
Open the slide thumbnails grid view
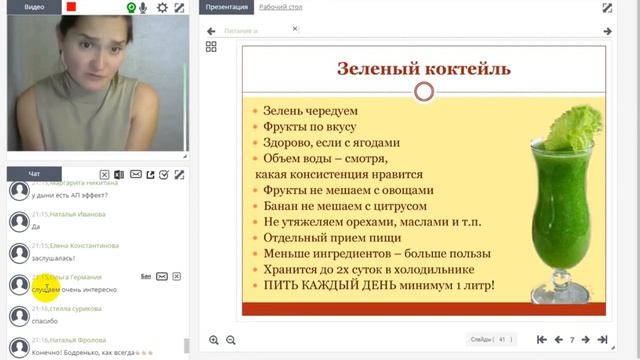pyautogui.click(x=211, y=47)
